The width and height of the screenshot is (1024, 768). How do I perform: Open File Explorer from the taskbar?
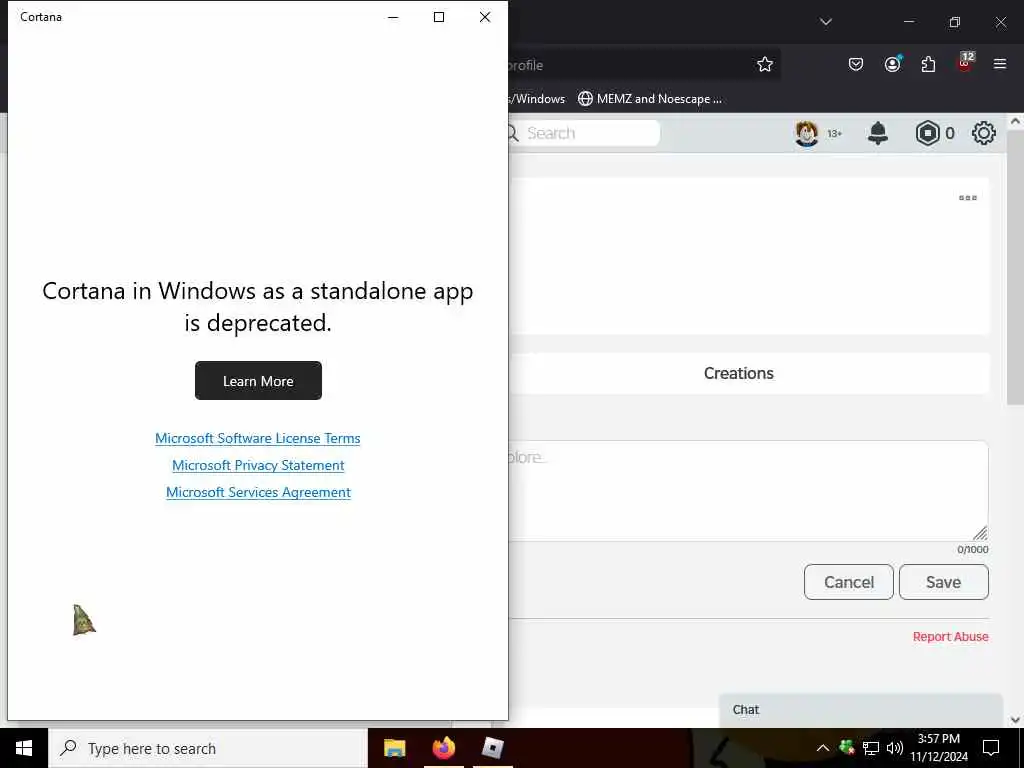pyautogui.click(x=394, y=748)
